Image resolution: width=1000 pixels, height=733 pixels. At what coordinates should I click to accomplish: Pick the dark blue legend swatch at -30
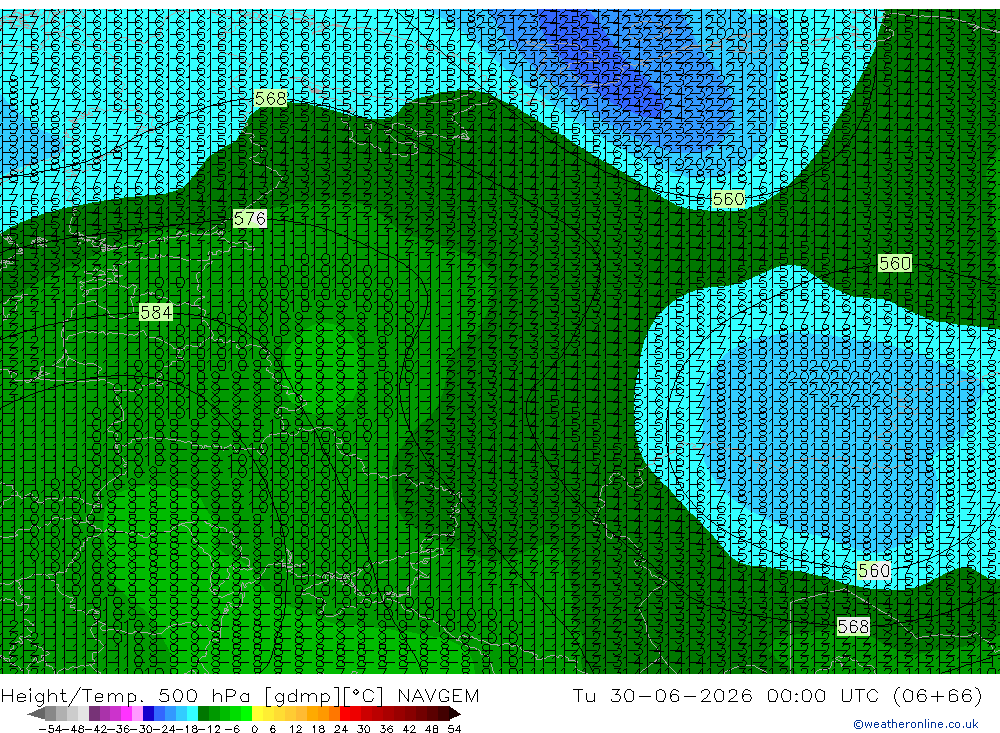148,713
